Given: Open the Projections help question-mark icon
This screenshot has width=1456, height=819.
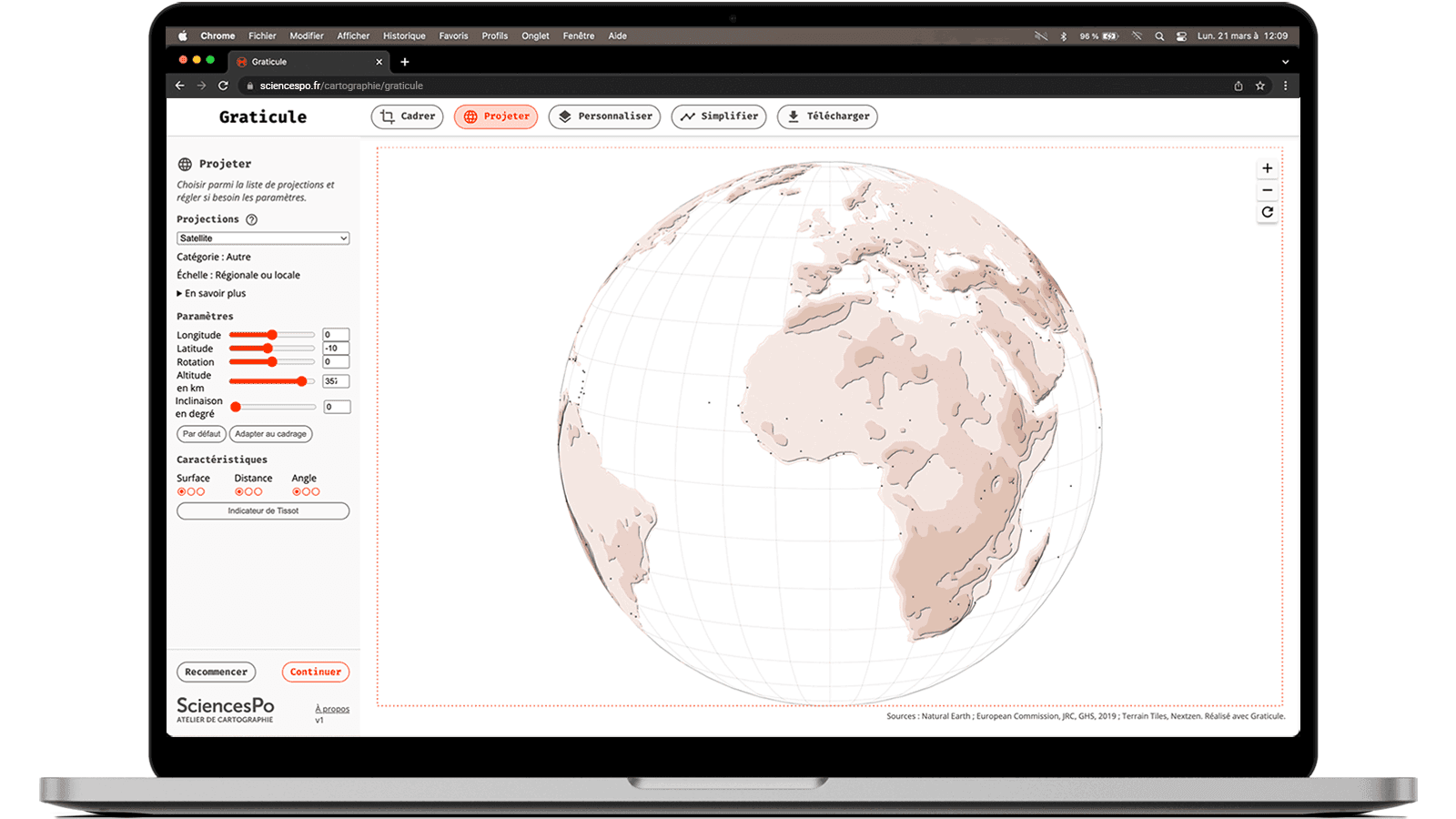Looking at the screenshot, I should (252, 219).
